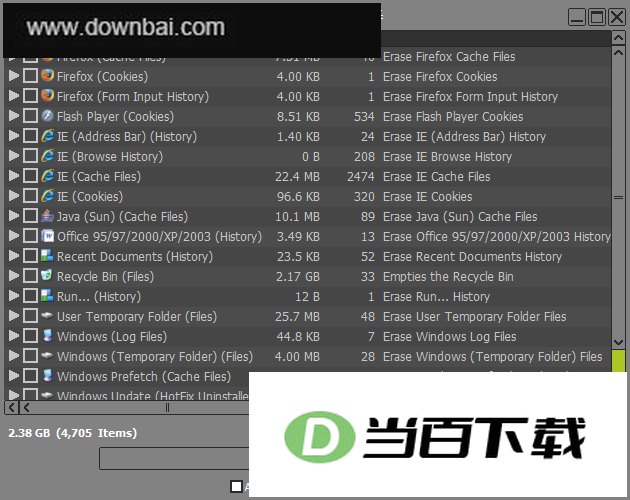This screenshot has height=500, width=630.
Task: Click the Firefox icon in the Cookies row
Action: [47, 76]
